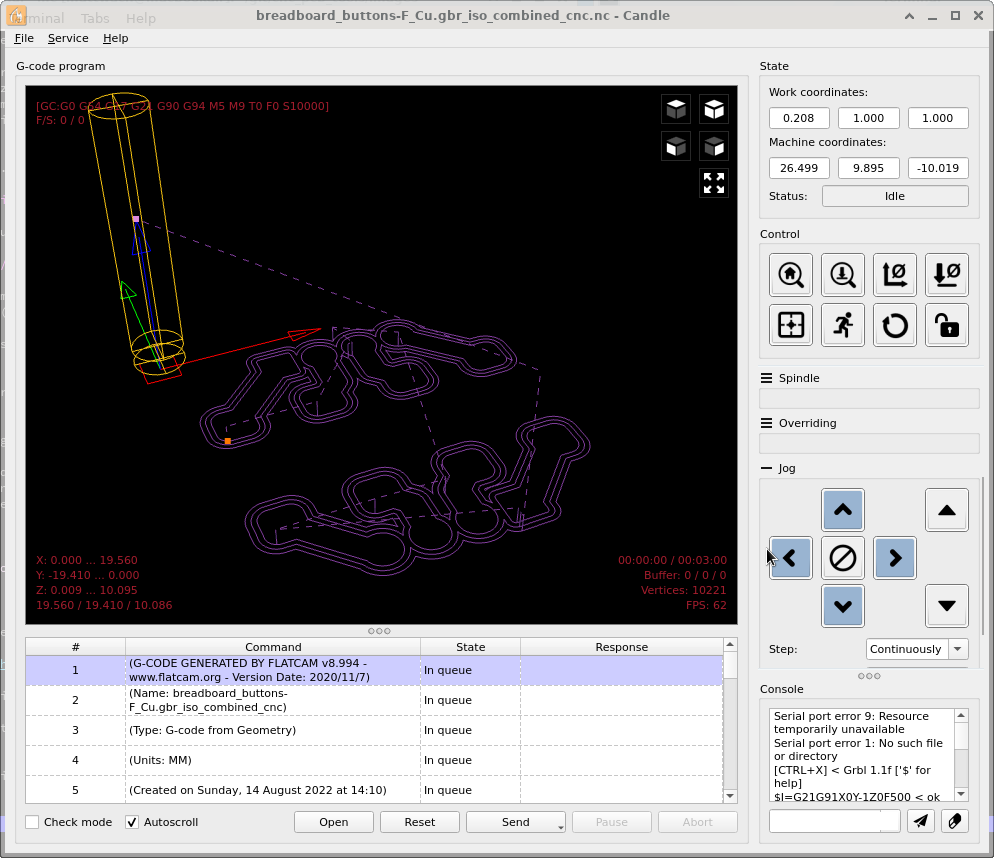994x858 pixels.
Task: Home the machine using the house-magnifier icon
Action: pyautogui.click(x=791, y=275)
